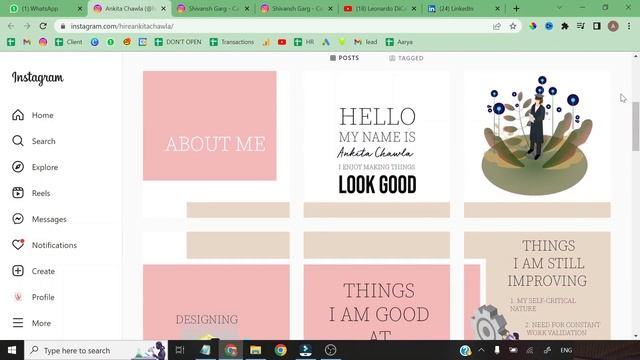This screenshot has height=360, width=640.
Task: Open File Explorer from the taskbar
Action: pyautogui.click(x=256, y=350)
